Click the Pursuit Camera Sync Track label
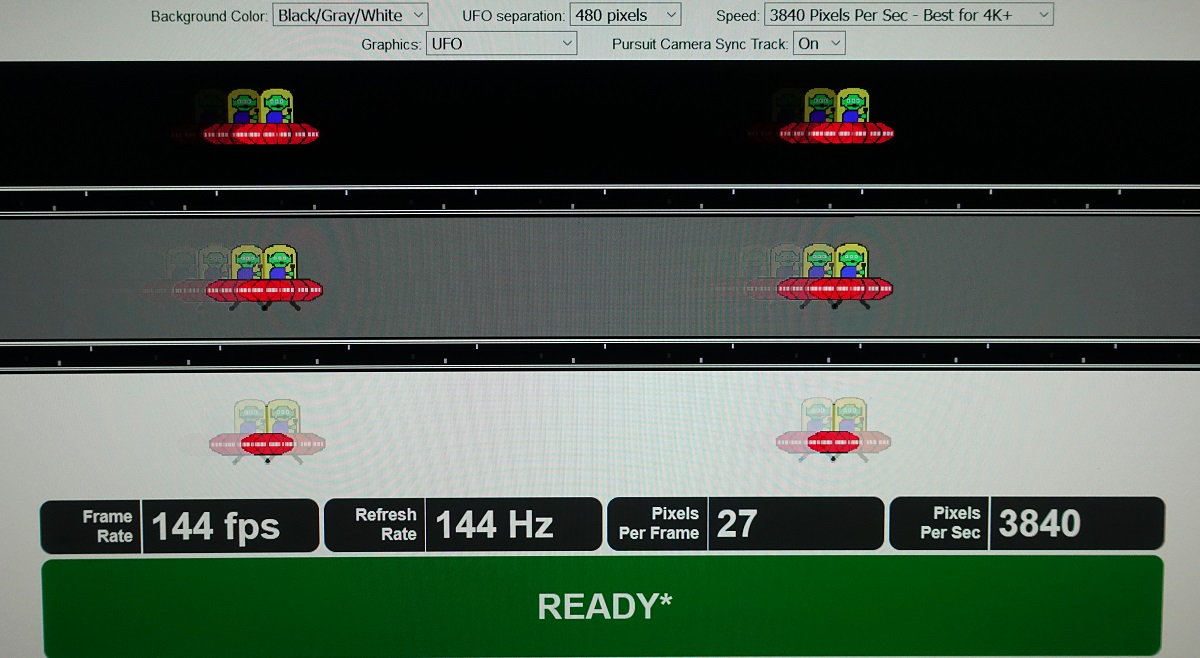1200x658 pixels. pyautogui.click(x=700, y=45)
